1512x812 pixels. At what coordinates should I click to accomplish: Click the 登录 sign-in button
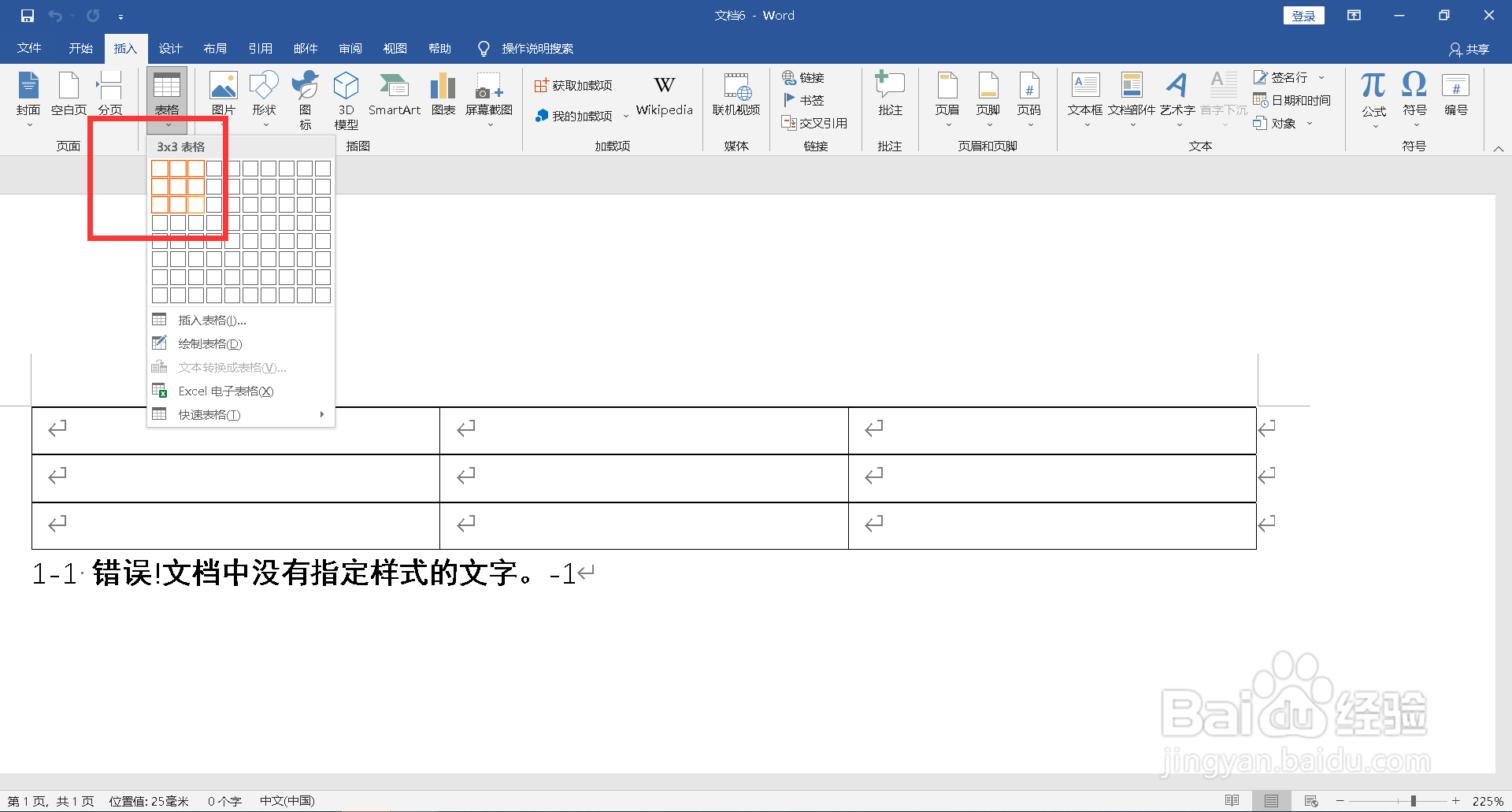tap(1303, 15)
